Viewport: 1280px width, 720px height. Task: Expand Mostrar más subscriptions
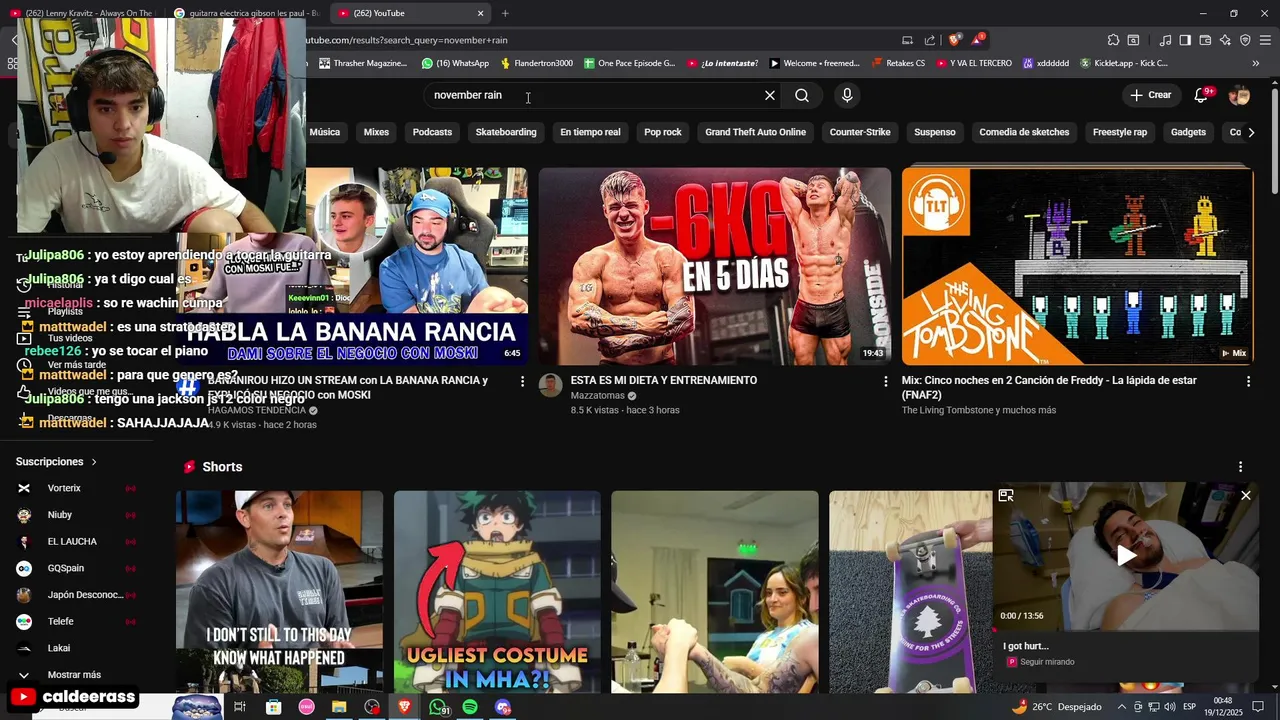pyautogui.click(x=76, y=675)
